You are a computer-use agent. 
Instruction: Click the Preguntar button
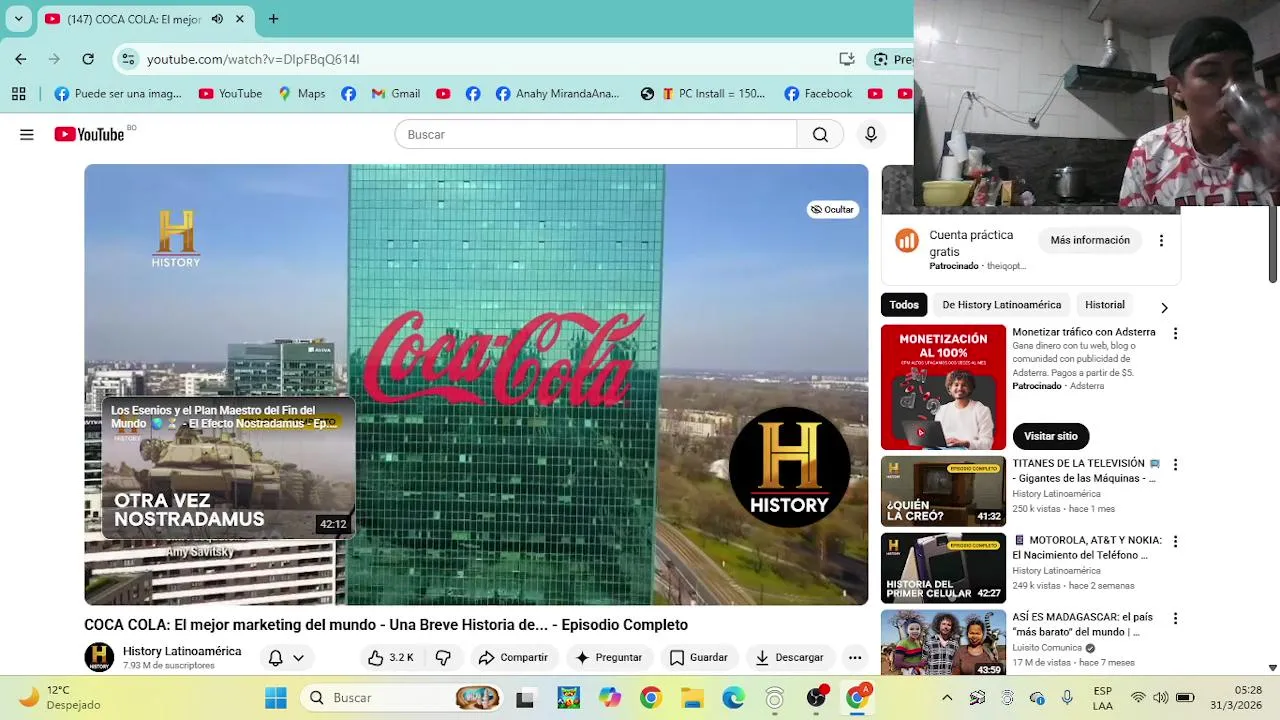[609, 657]
